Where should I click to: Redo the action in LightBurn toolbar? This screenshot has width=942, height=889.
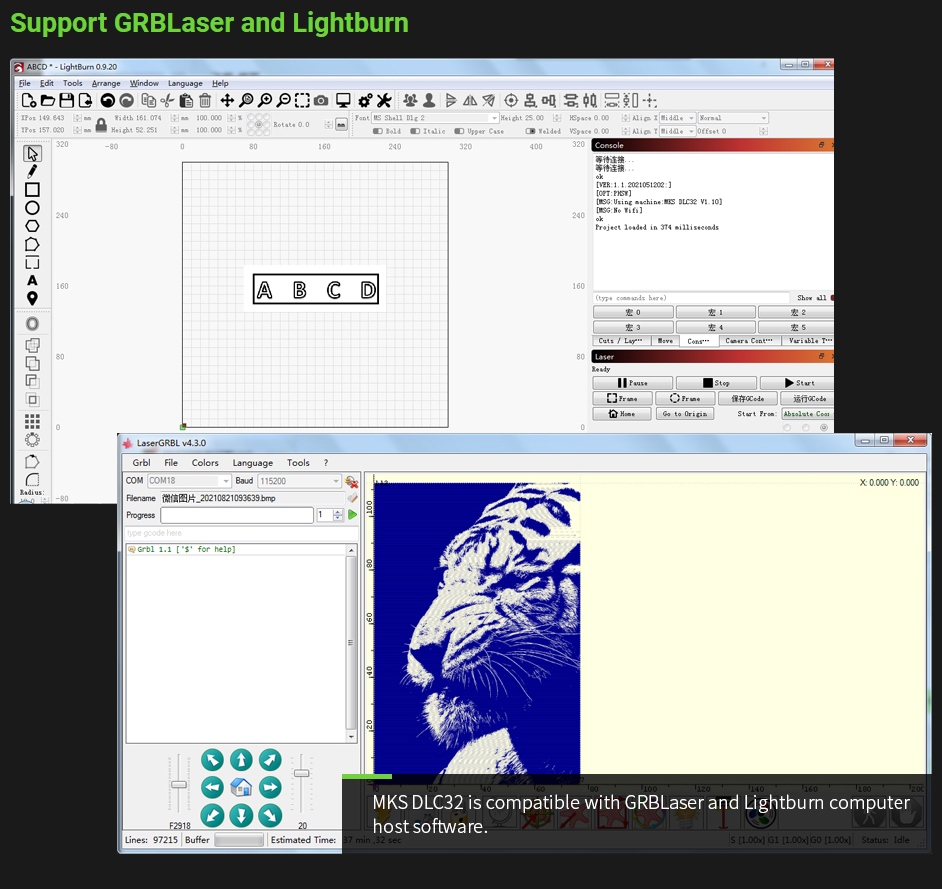[x=126, y=100]
